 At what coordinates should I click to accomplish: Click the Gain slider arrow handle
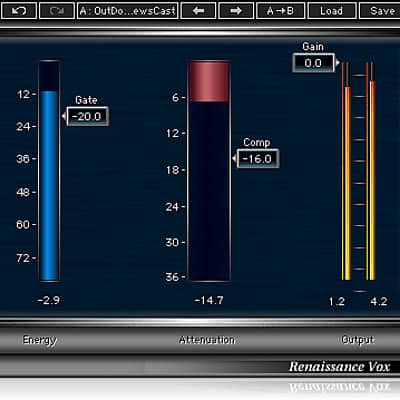click(x=338, y=63)
